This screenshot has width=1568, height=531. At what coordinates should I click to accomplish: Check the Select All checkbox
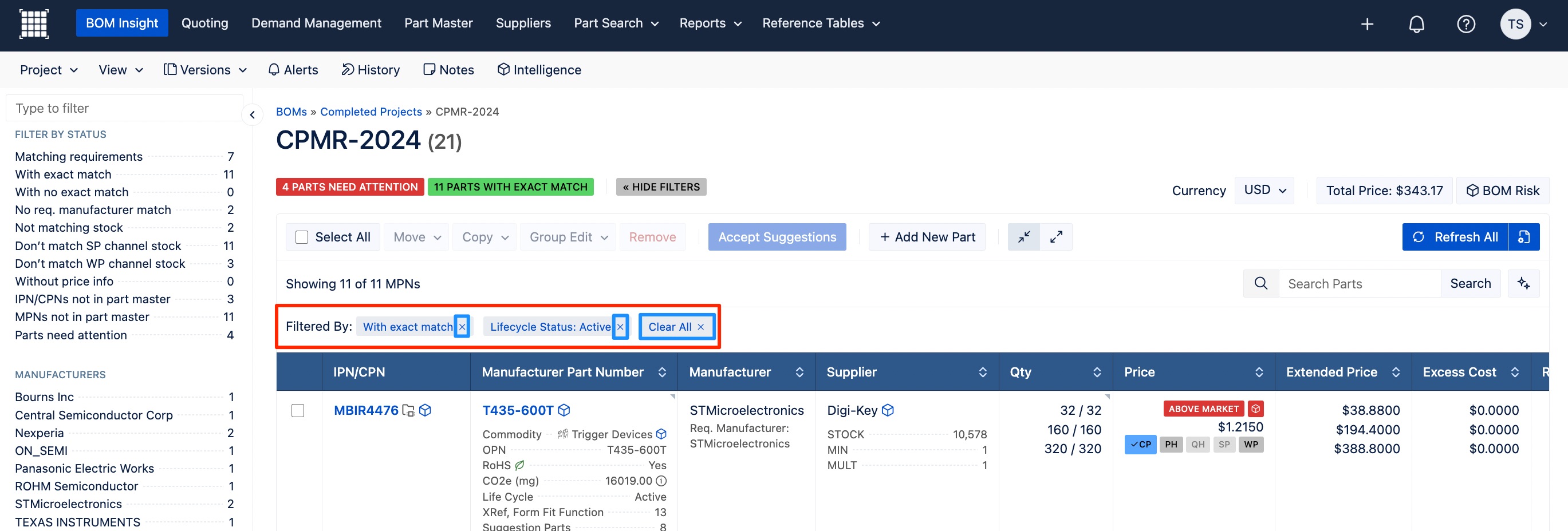click(x=301, y=237)
